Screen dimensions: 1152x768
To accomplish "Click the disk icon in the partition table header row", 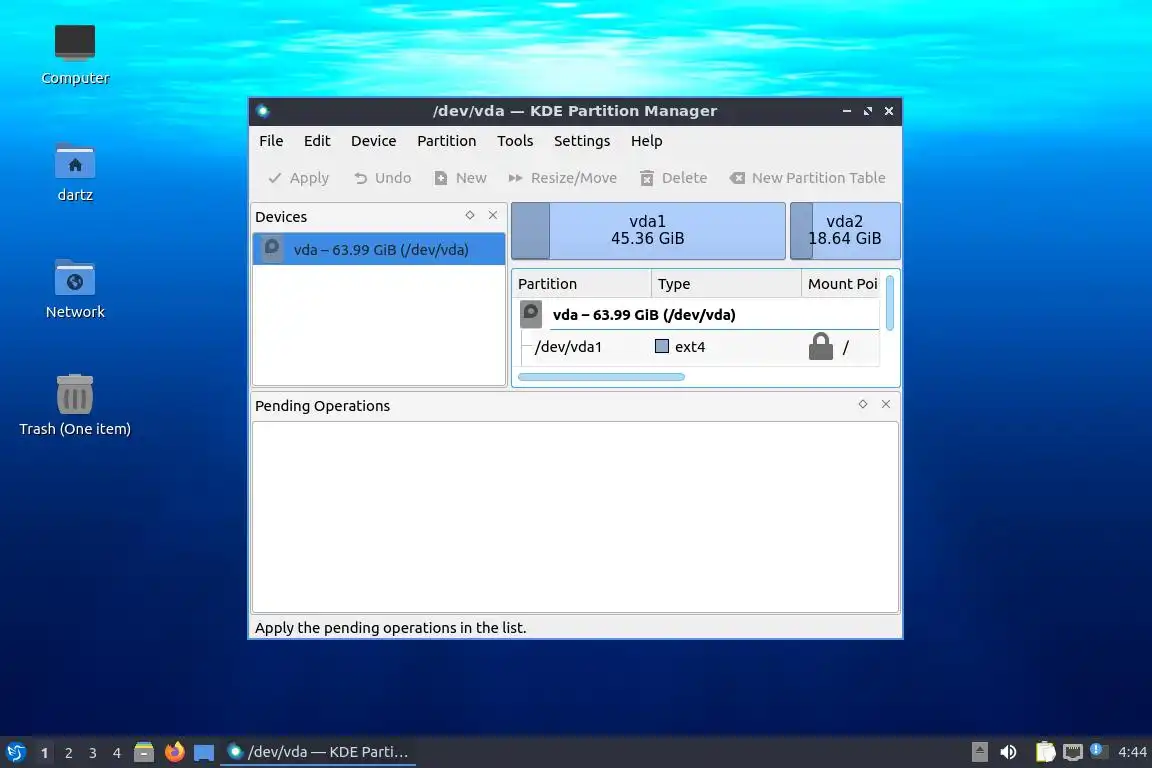I will [531, 314].
